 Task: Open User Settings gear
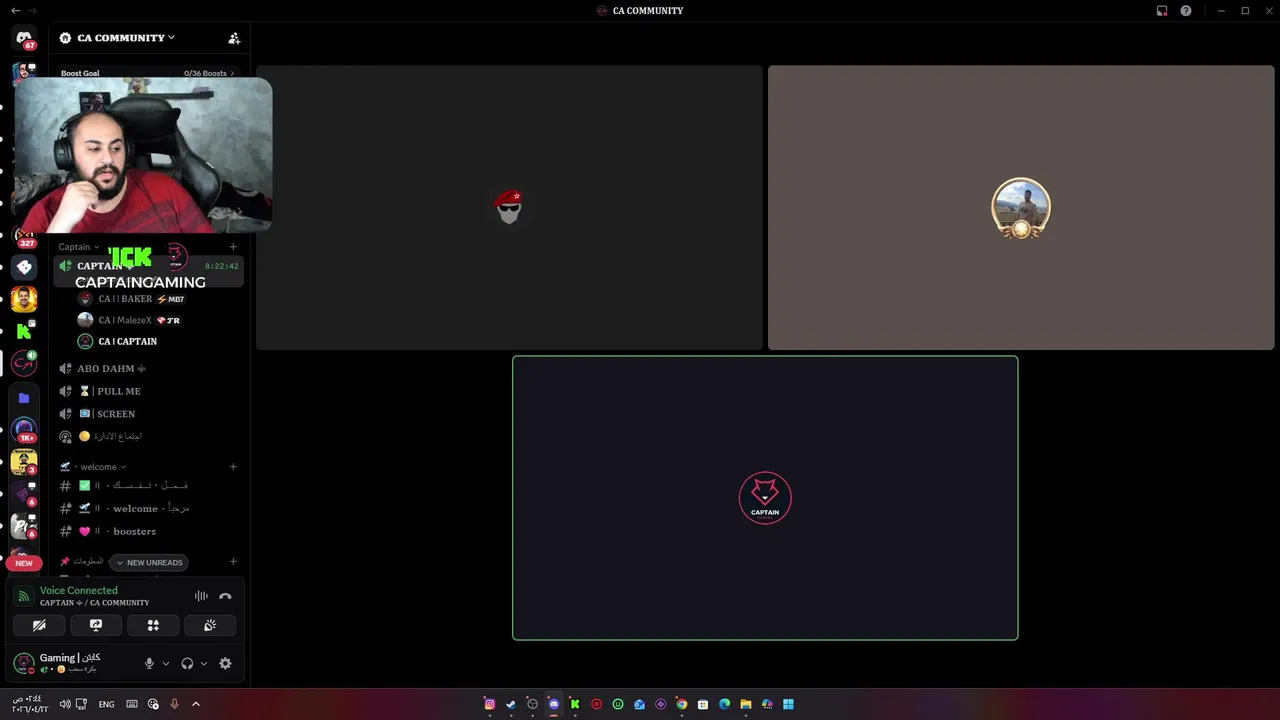click(225, 663)
